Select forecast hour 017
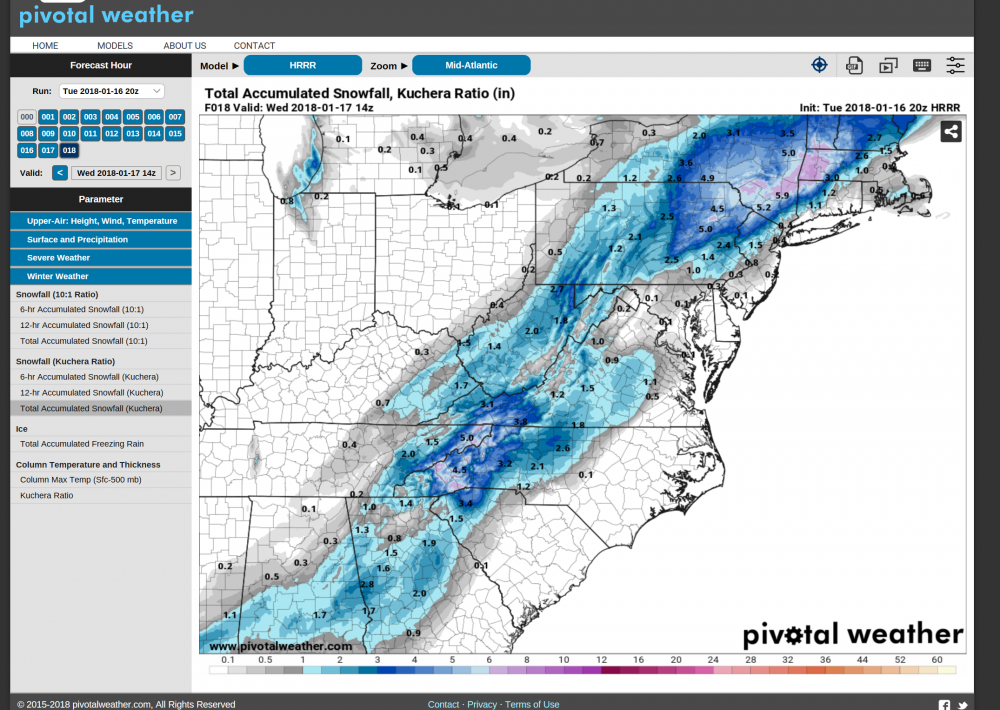The width and height of the screenshot is (1000, 710). (x=48, y=151)
